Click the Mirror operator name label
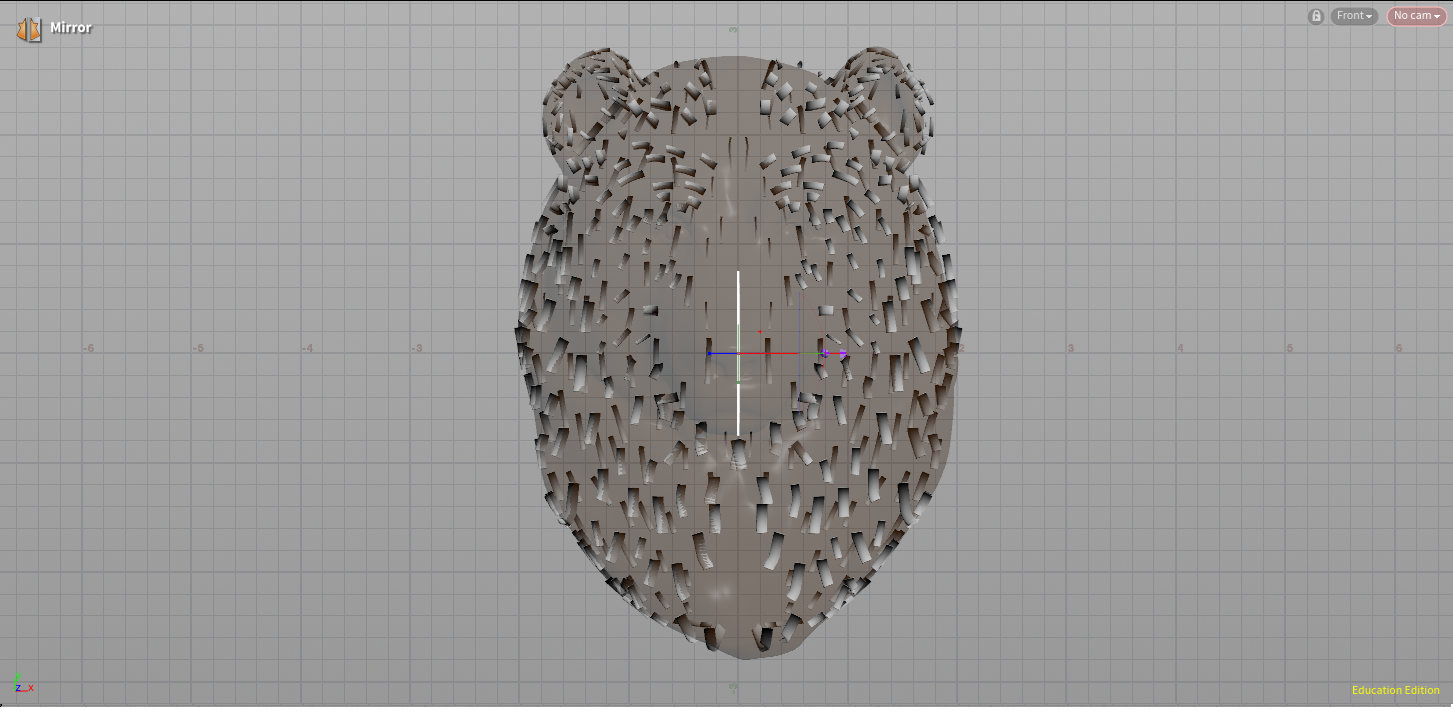 (x=71, y=28)
